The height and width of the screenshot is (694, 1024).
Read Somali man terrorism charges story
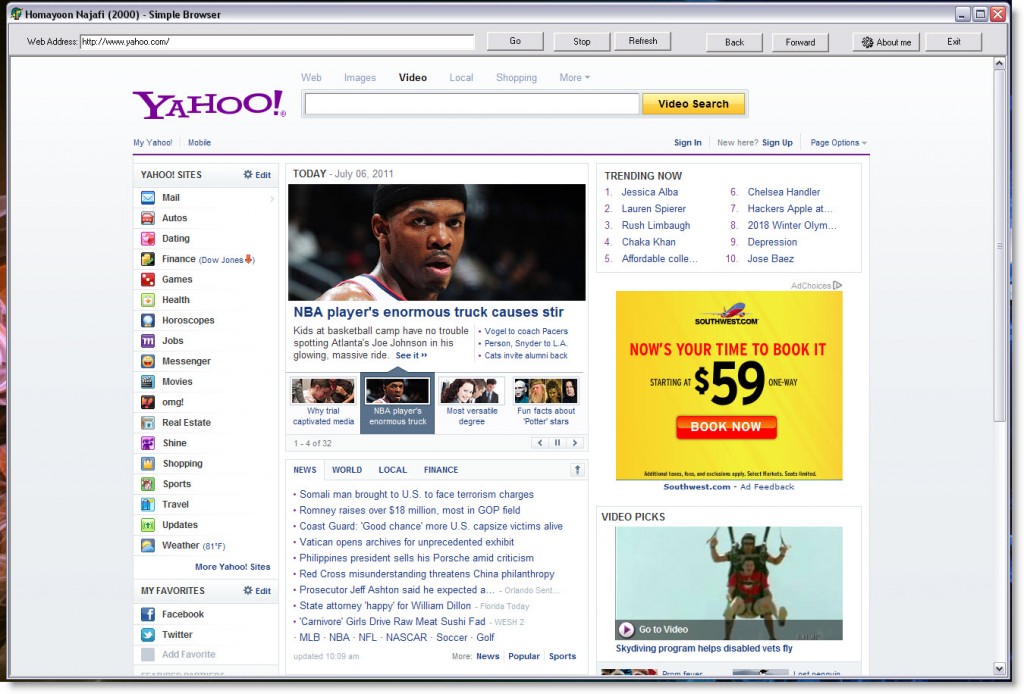click(417, 494)
